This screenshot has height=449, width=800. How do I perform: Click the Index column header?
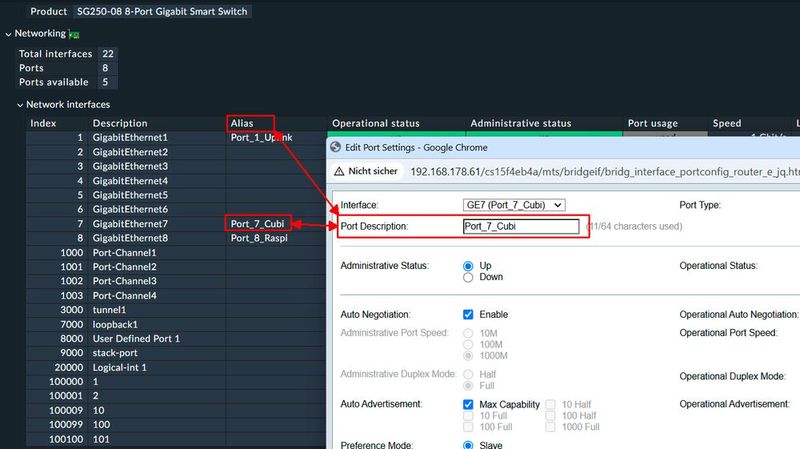click(43, 123)
